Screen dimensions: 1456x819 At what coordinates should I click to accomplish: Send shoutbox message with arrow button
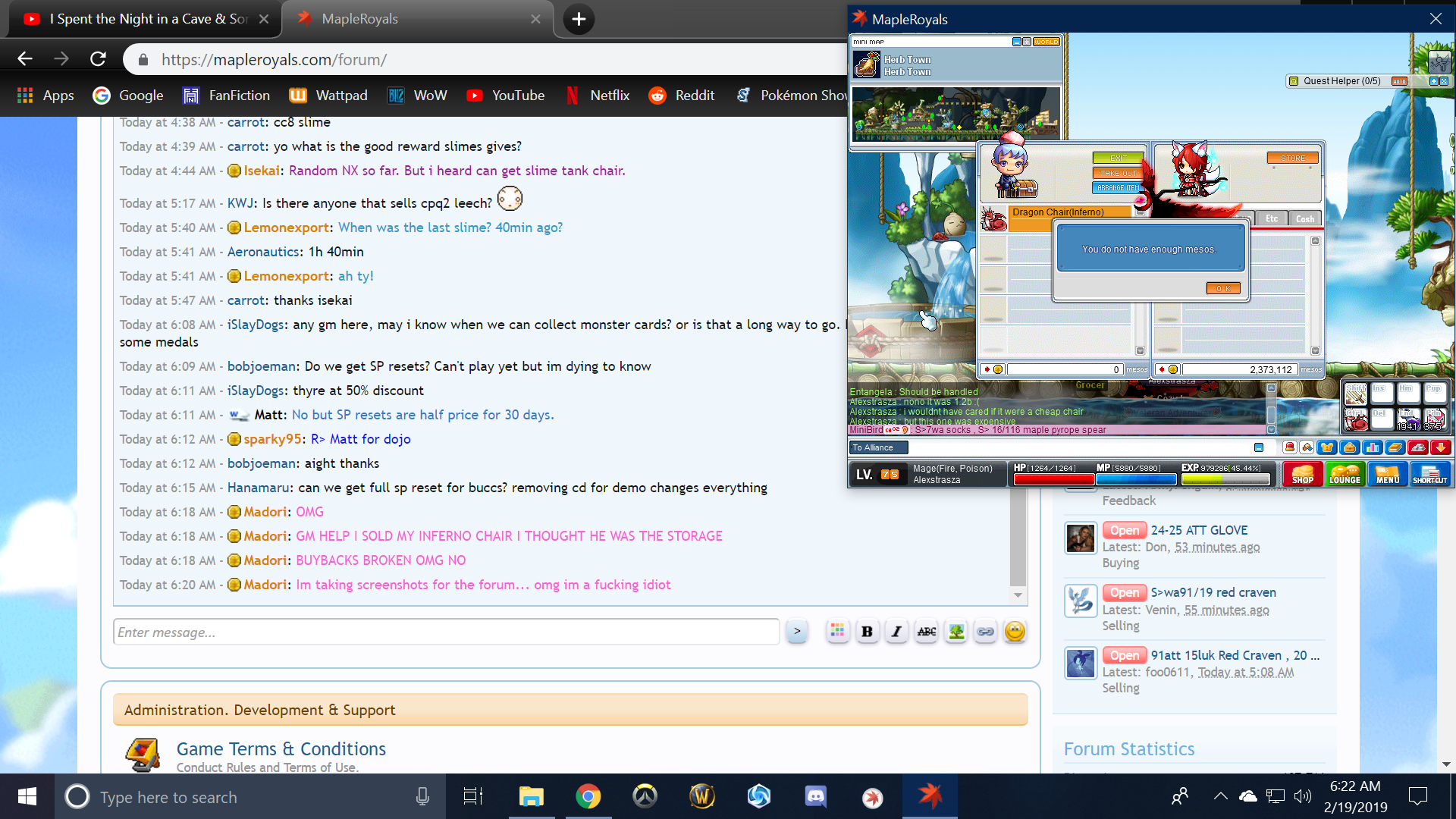pos(797,631)
